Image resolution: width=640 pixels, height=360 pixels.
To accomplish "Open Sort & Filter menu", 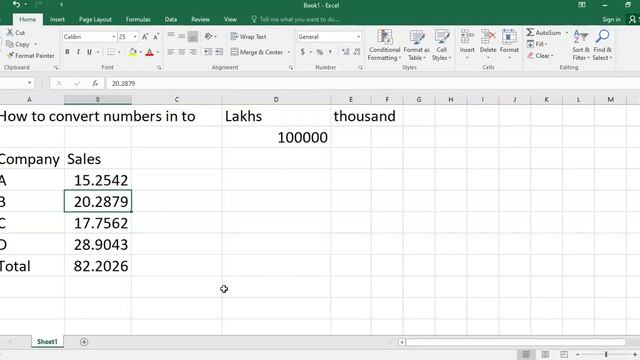I will tap(580, 45).
